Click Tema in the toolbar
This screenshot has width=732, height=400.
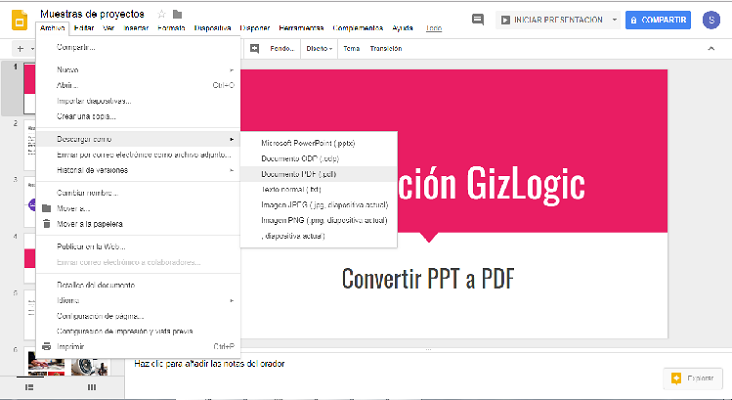(x=352, y=49)
